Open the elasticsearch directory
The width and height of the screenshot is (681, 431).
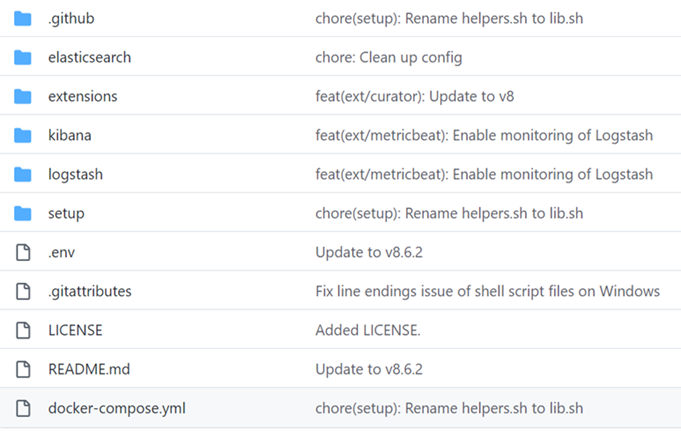(89, 58)
